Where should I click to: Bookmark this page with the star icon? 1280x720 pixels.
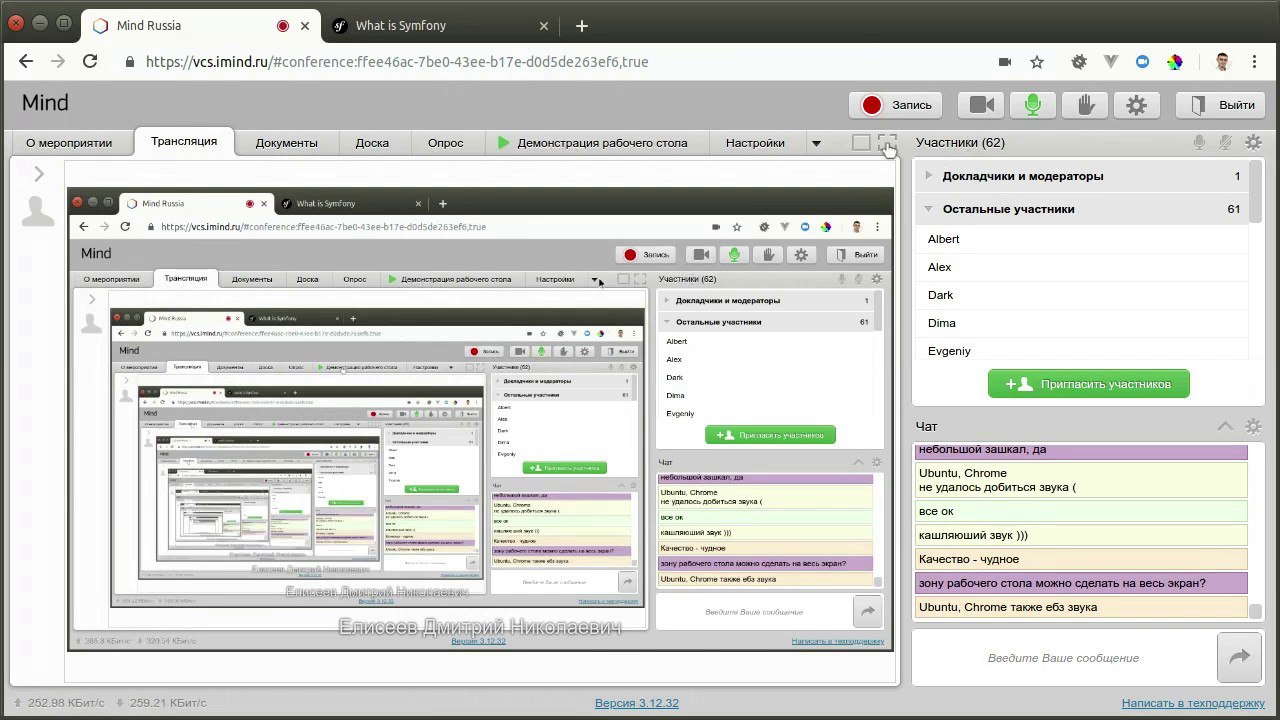point(1037,62)
